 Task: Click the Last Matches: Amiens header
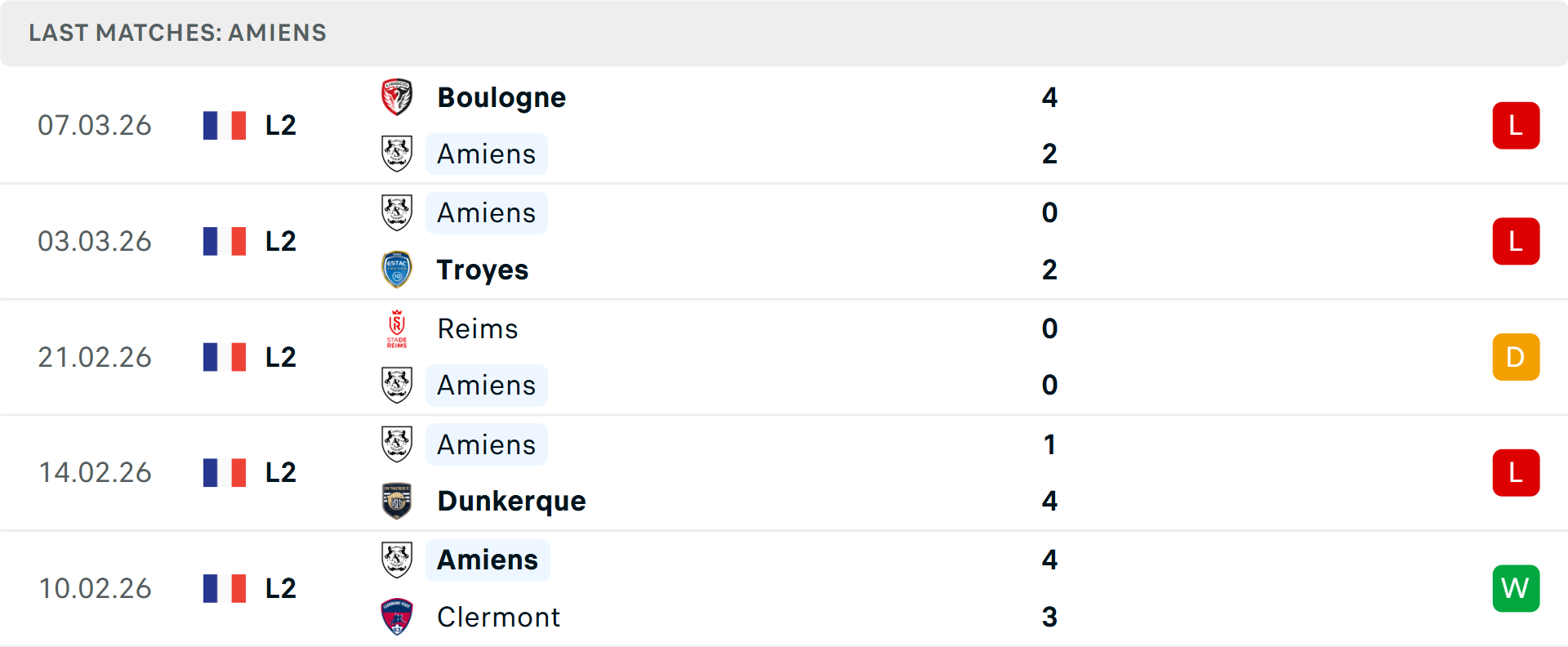(177, 33)
